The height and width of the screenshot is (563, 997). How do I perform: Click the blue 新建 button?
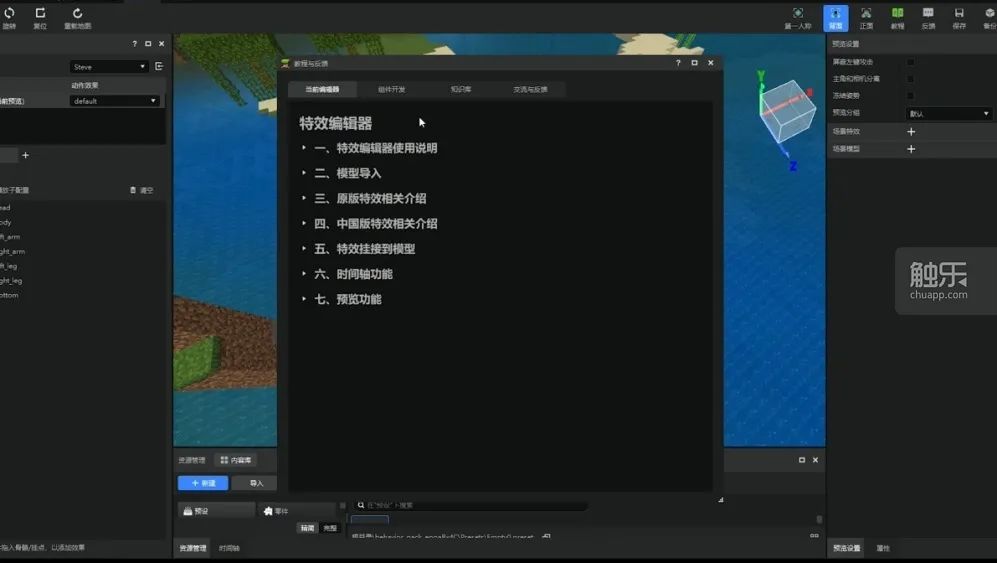tap(203, 483)
